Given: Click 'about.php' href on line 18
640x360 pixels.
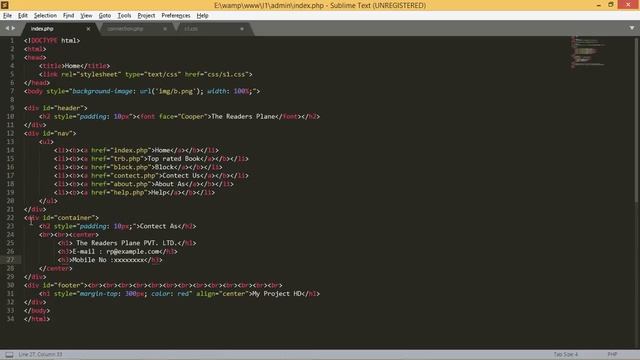Looking at the screenshot, I should point(131,184).
